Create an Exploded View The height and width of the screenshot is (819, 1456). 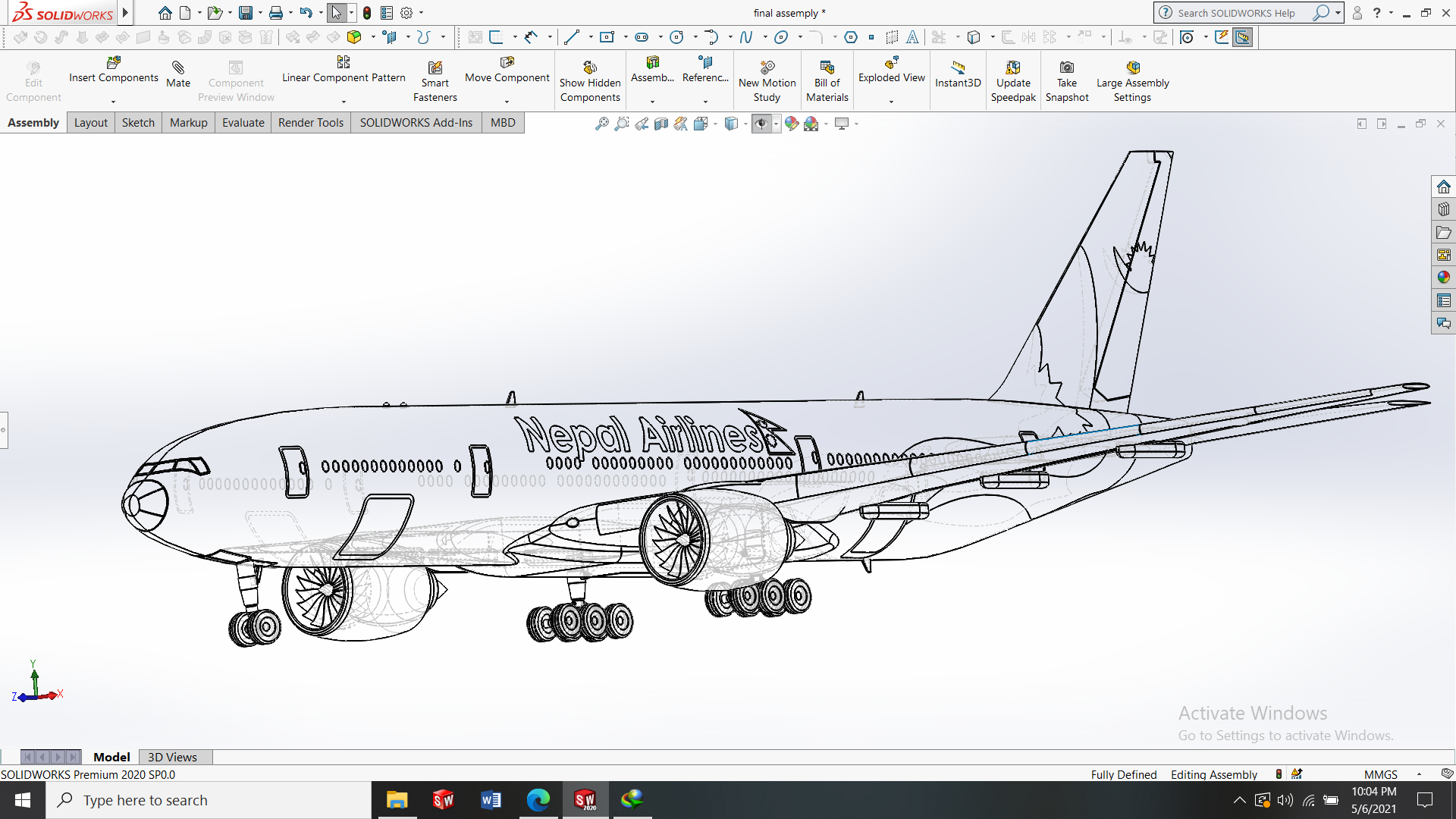coord(892,70)
